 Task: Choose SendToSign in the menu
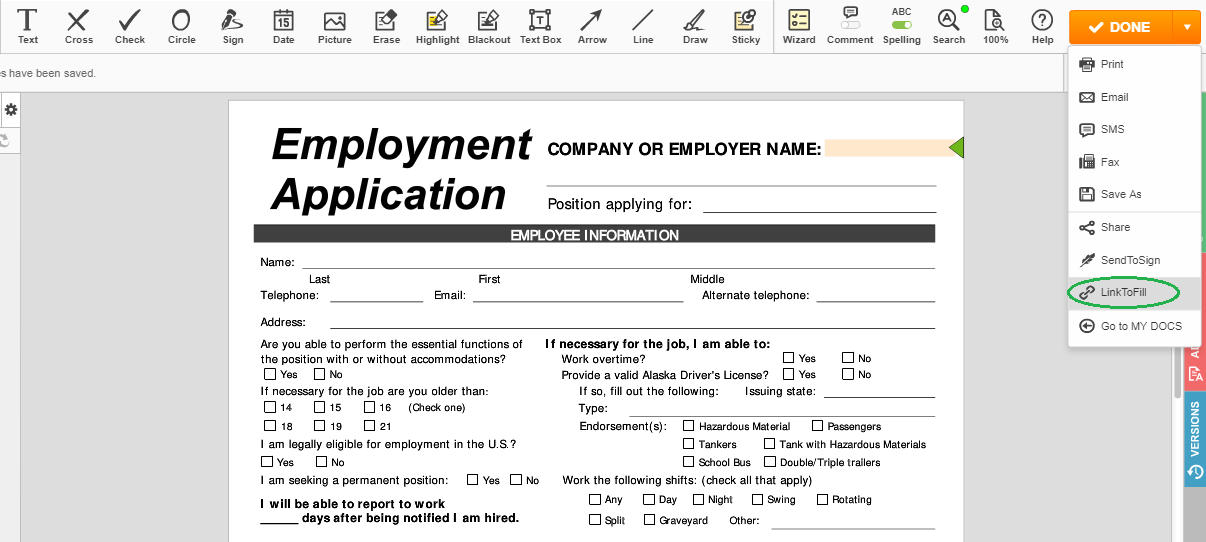(1134, 260)
